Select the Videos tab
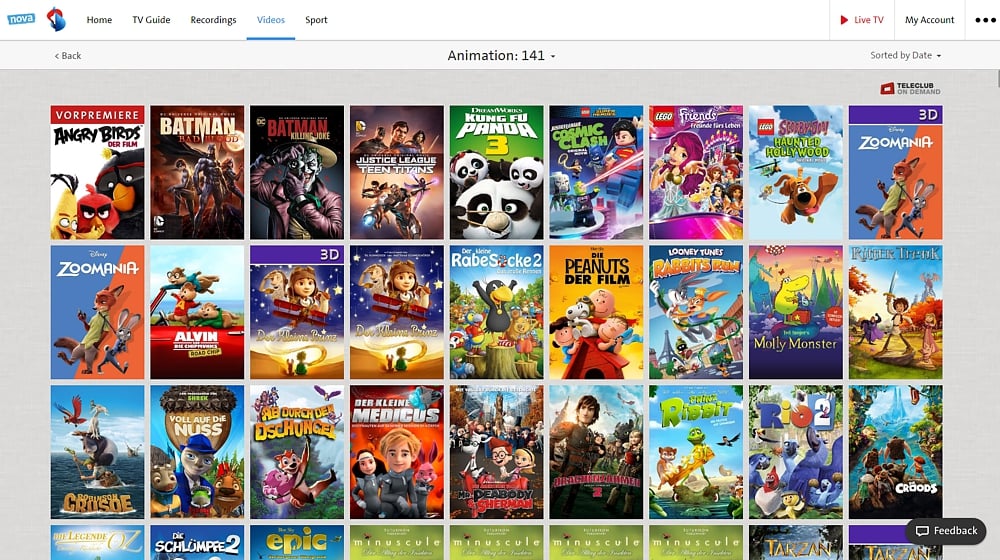The height and width of the screenshot is (560, 1000). (x=270, y=20)
